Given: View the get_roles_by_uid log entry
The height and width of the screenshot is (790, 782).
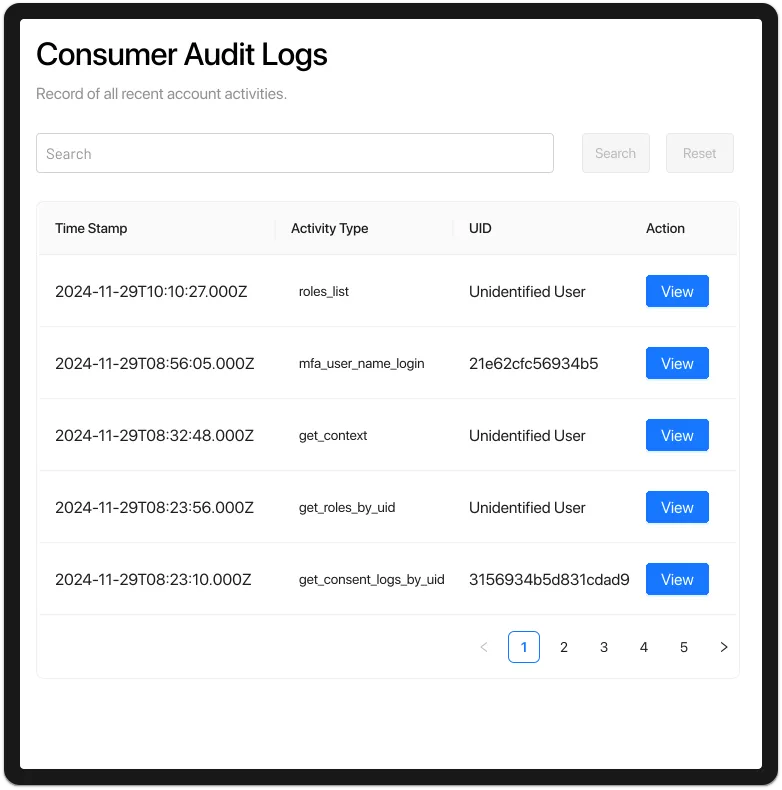Looking at the screenshot, I should pos(677,508).
